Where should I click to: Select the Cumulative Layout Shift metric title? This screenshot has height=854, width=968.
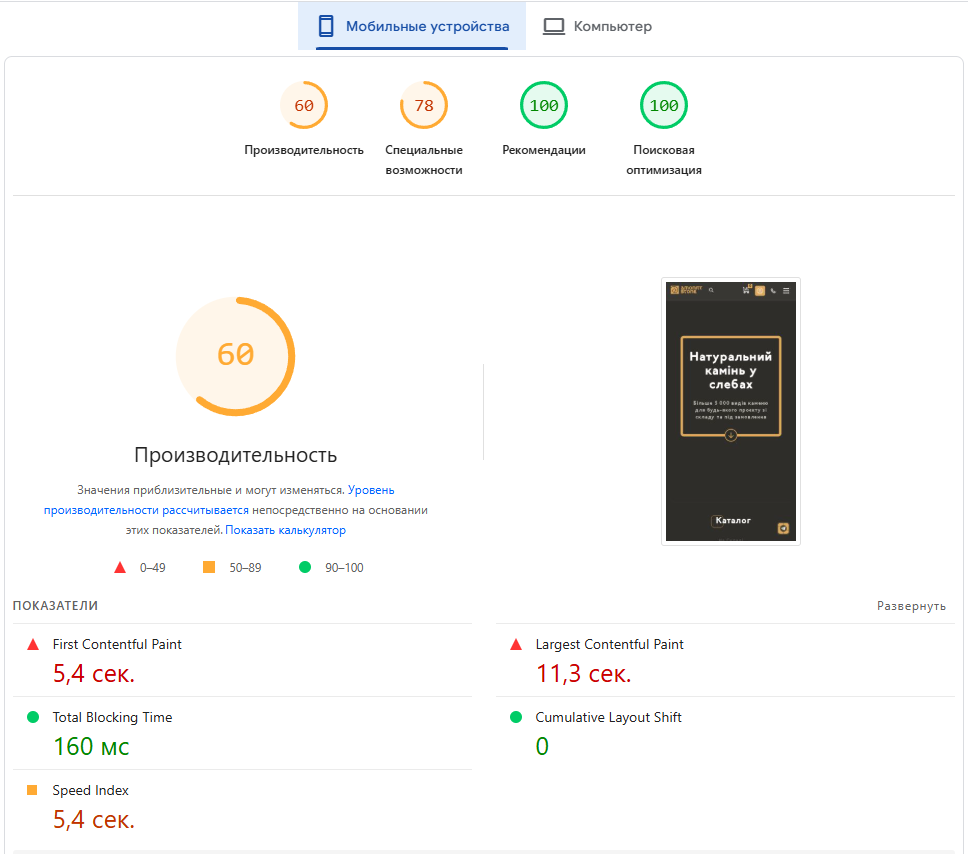pos(608,717)
